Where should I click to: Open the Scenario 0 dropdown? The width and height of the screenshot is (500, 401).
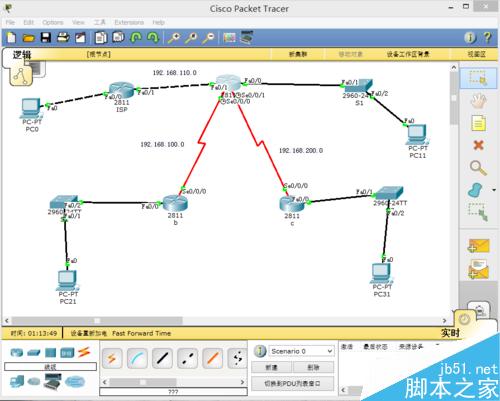(x=301, y=351)
